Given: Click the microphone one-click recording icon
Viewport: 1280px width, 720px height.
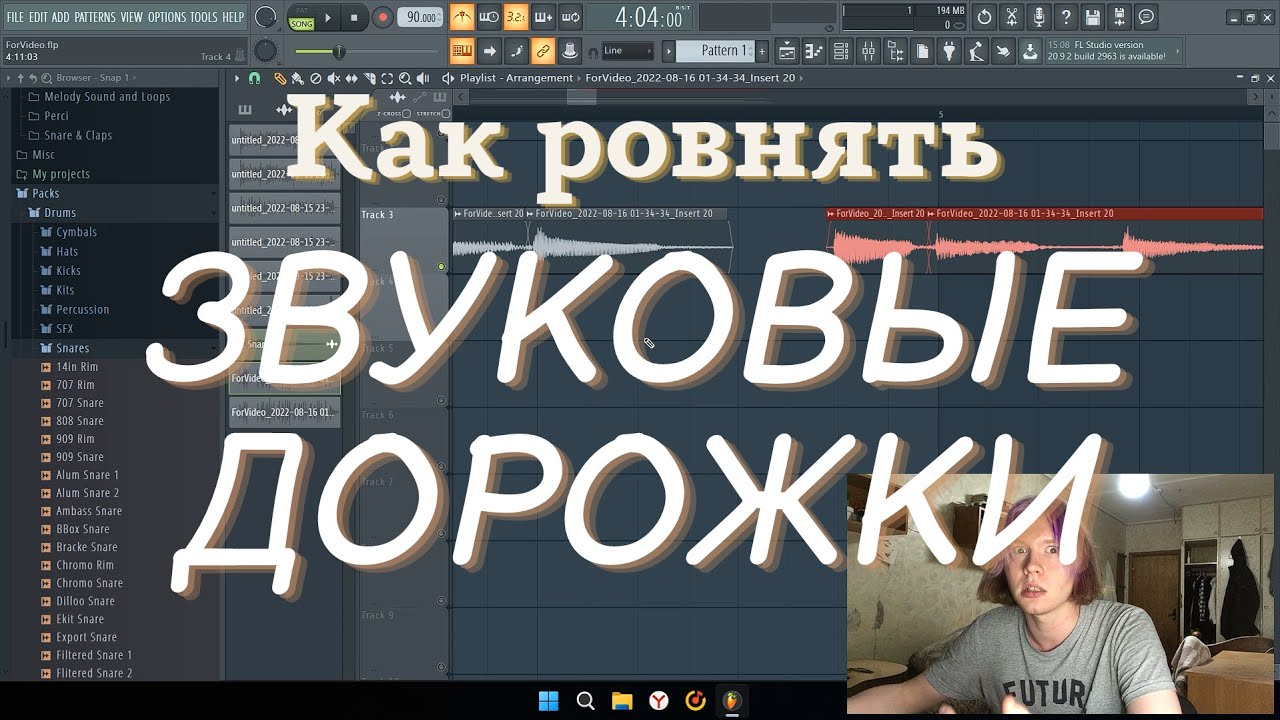Looking at the screenshot, I should [1039, 17].
